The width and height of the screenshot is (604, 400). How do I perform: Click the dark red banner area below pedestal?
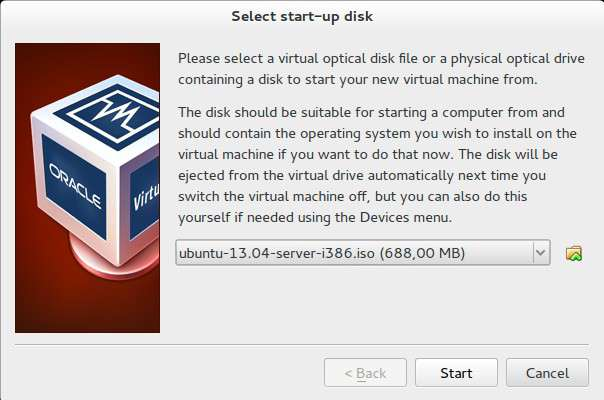tap(87, 306)
